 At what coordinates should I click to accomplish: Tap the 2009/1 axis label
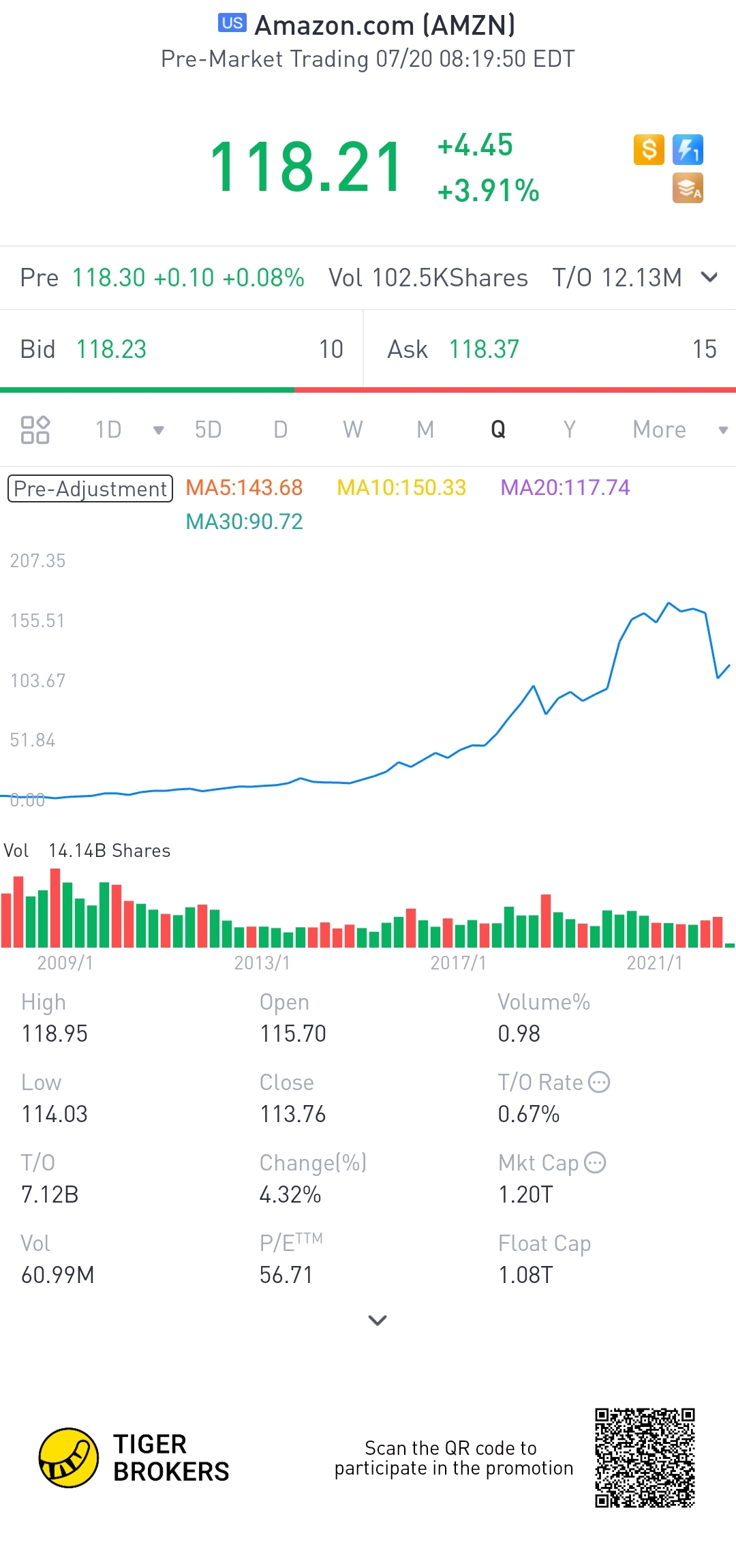coord(65,963)
